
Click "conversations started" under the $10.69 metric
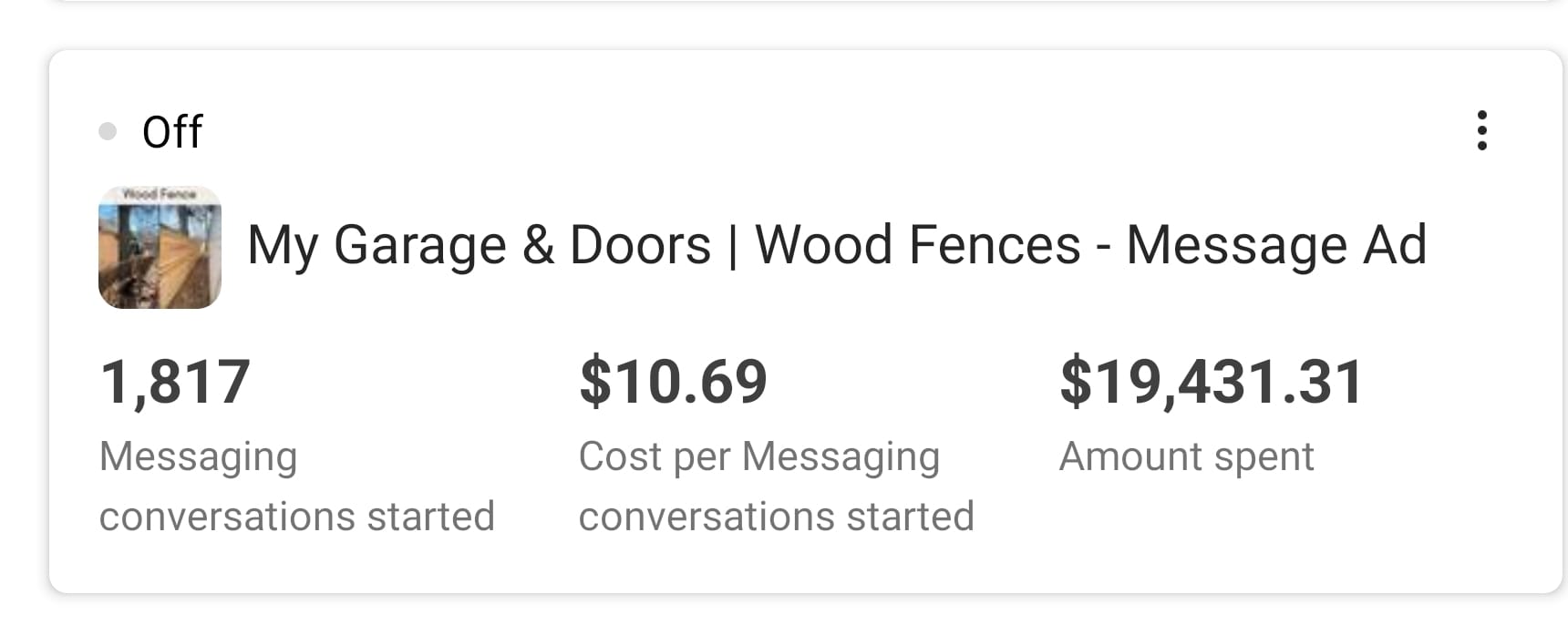point(776,517)
